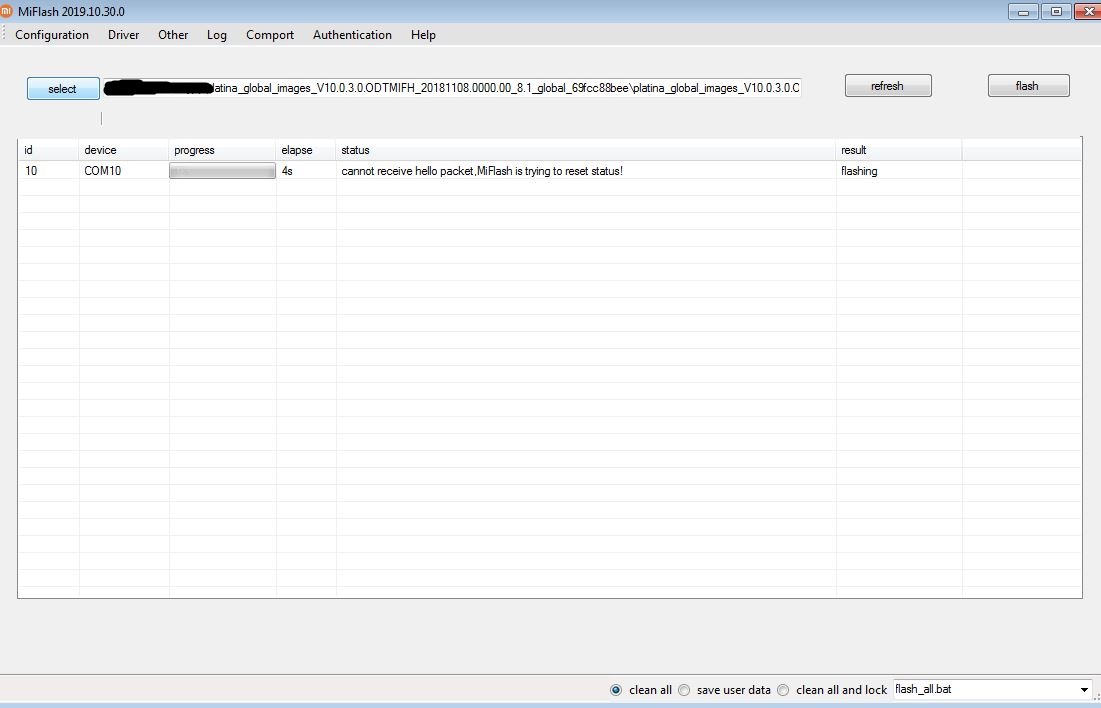The height and width of the screenshot is (708, 1101).
Task: Select the COM10 device row
Action: pyautogui.click(x=100, y=172)
